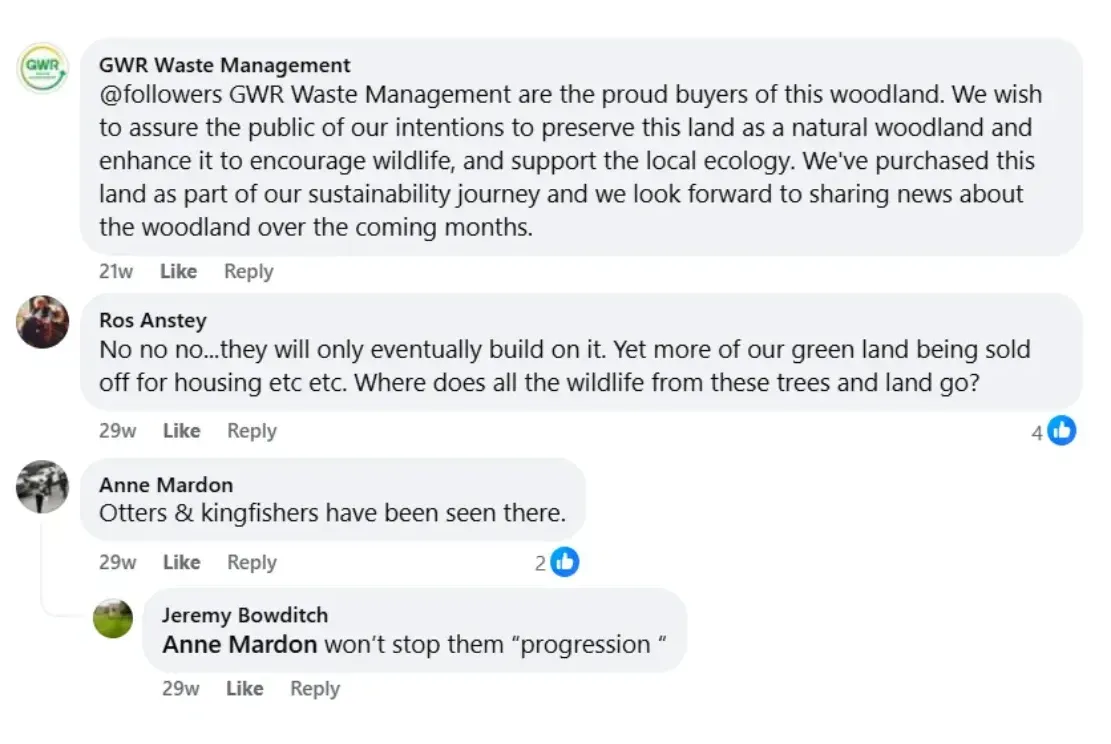1111x744 pixels.
Task: Reply to Ros Anstey's comment
Action: coord(251,431)
